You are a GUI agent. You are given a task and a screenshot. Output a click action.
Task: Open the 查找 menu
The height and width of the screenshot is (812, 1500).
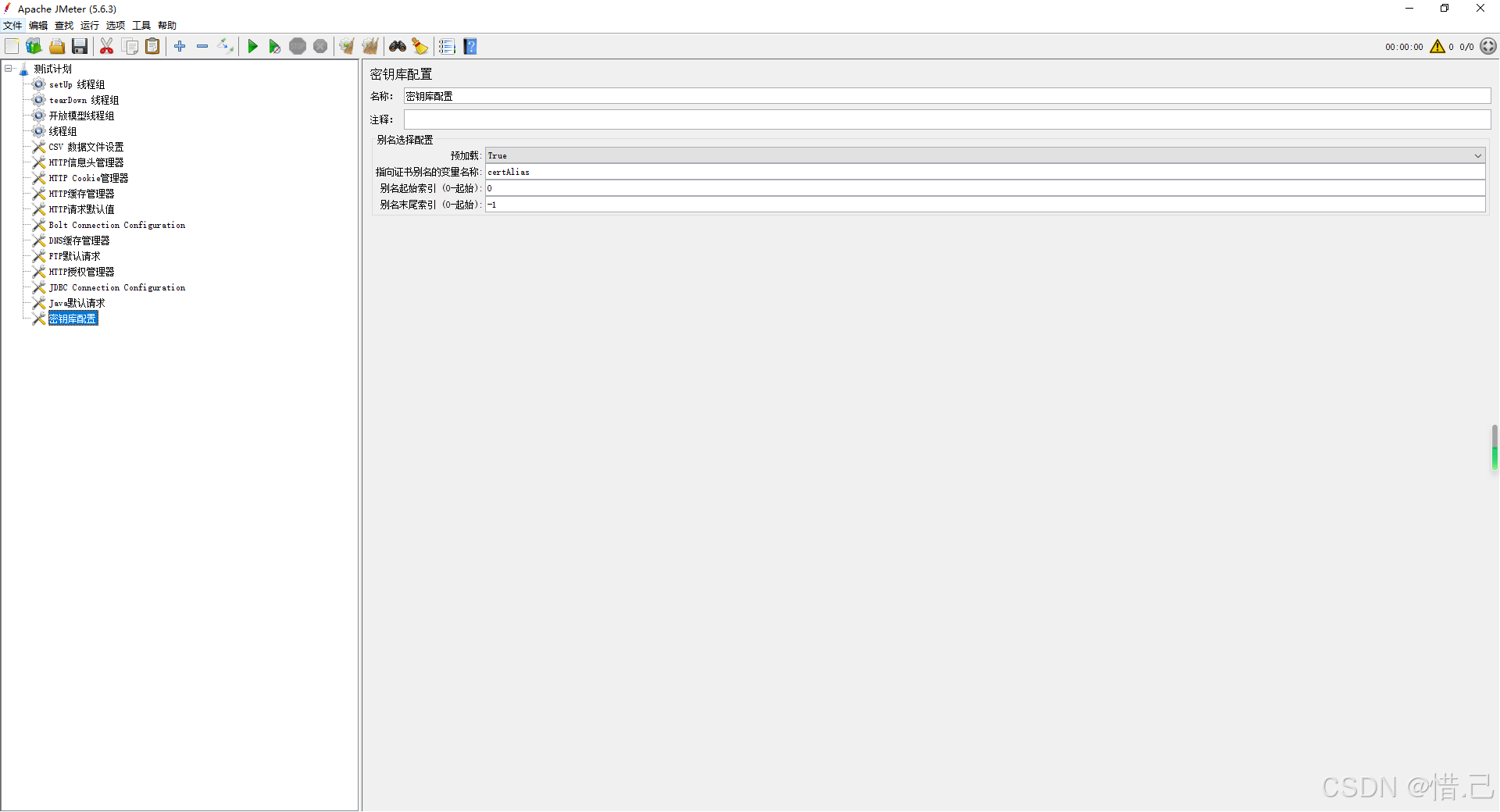pos(64,26)
